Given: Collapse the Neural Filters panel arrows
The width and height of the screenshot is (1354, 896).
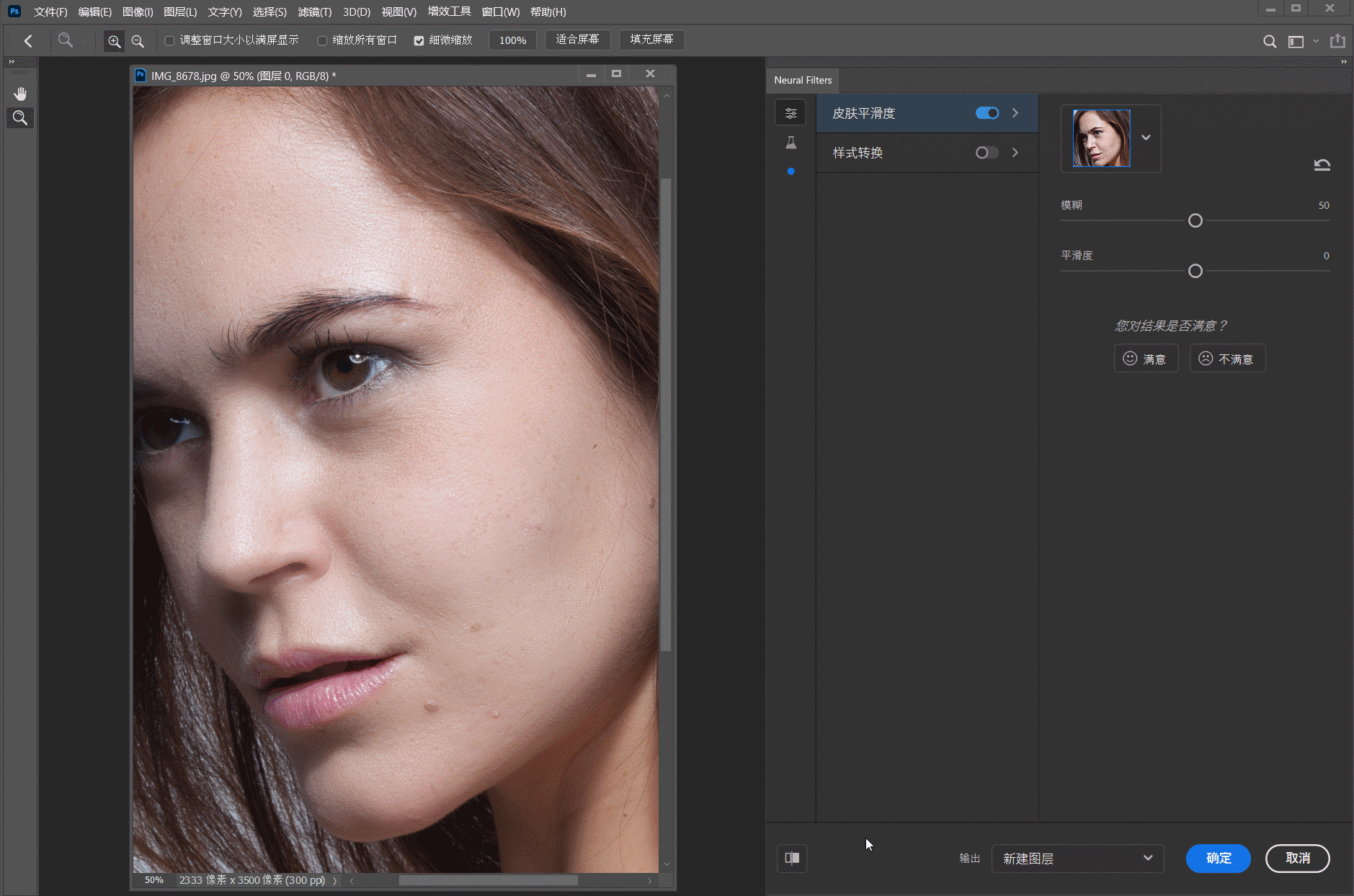Looking at the screenshot, I should [x=1343, y=62].
